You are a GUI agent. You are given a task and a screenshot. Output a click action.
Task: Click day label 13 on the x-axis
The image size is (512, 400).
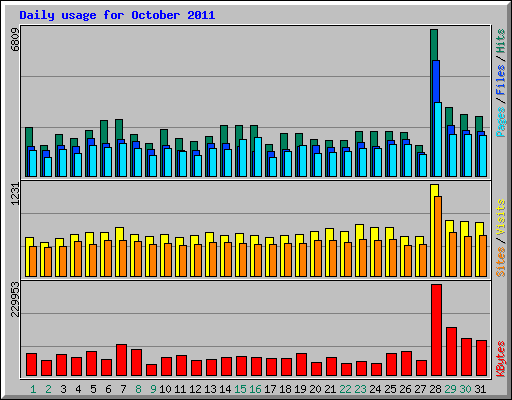click(x=210, y=389)
